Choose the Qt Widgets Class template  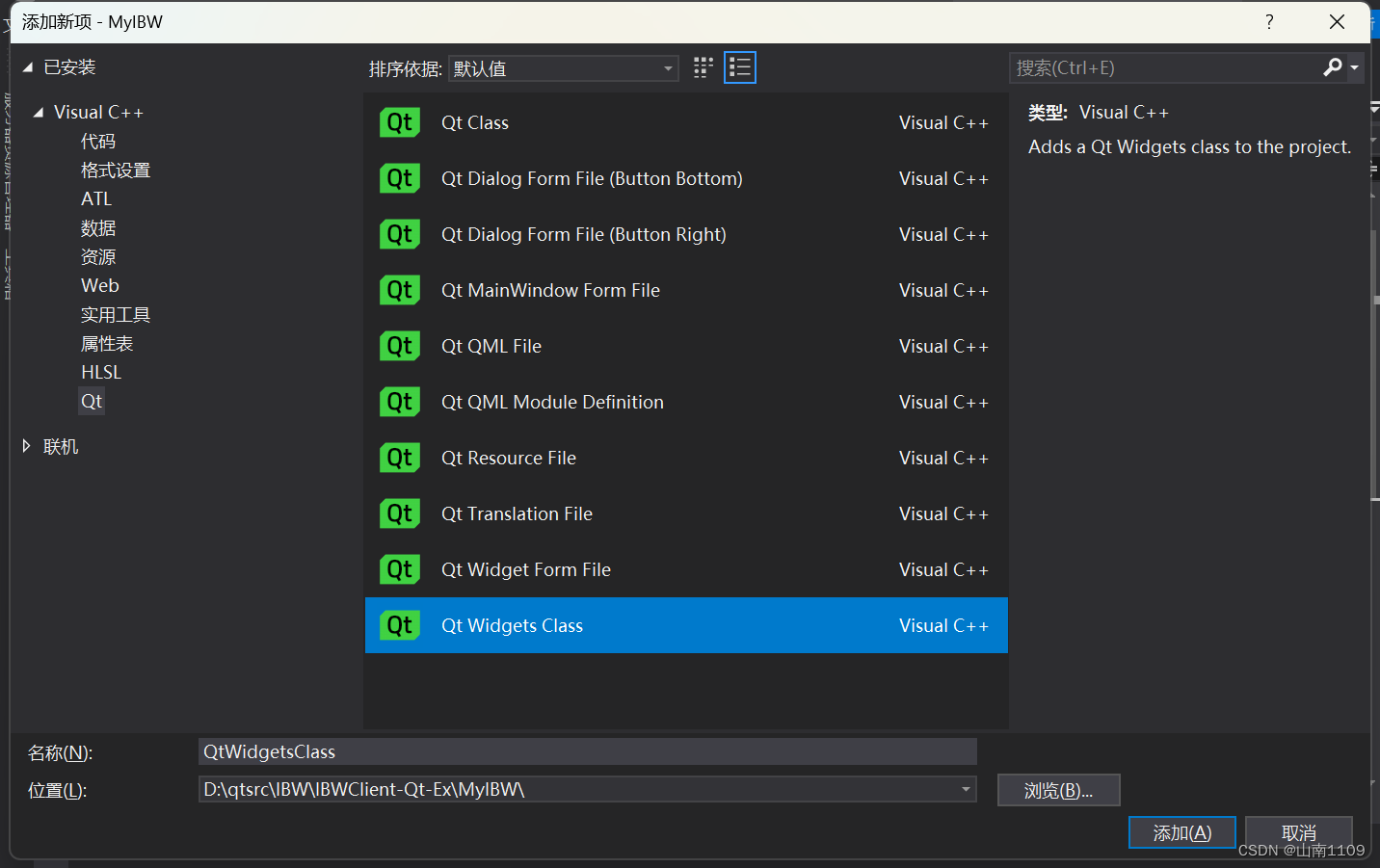686,625
